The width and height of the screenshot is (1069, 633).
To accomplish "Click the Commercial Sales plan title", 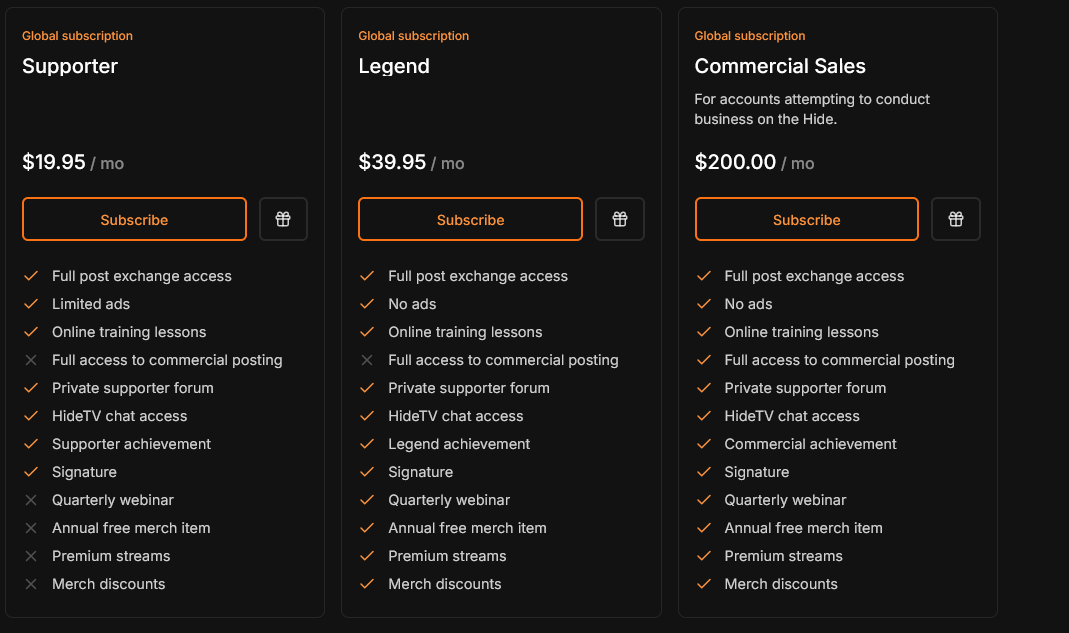I will click(x=780, y=66).
